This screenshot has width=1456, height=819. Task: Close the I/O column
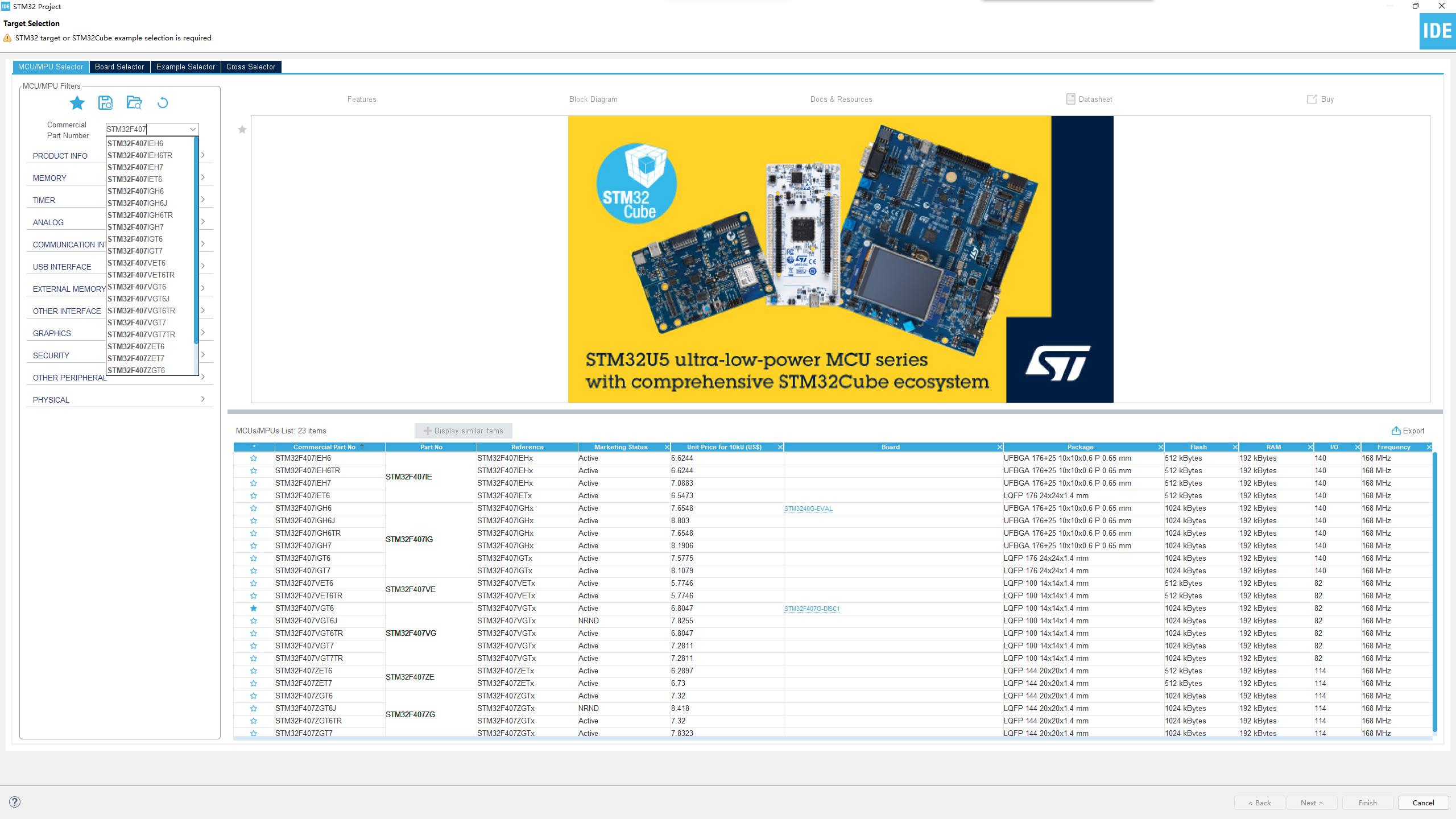1357,447
